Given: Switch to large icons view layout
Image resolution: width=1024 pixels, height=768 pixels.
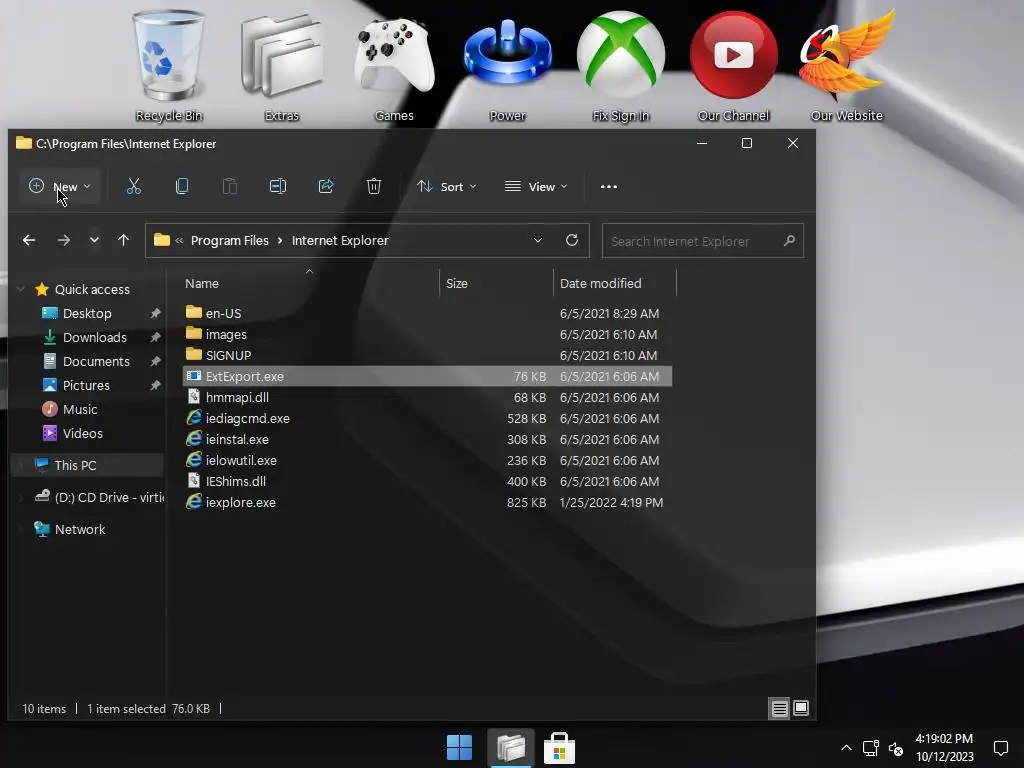Looking at the screenshot, I should coord(801,709).
